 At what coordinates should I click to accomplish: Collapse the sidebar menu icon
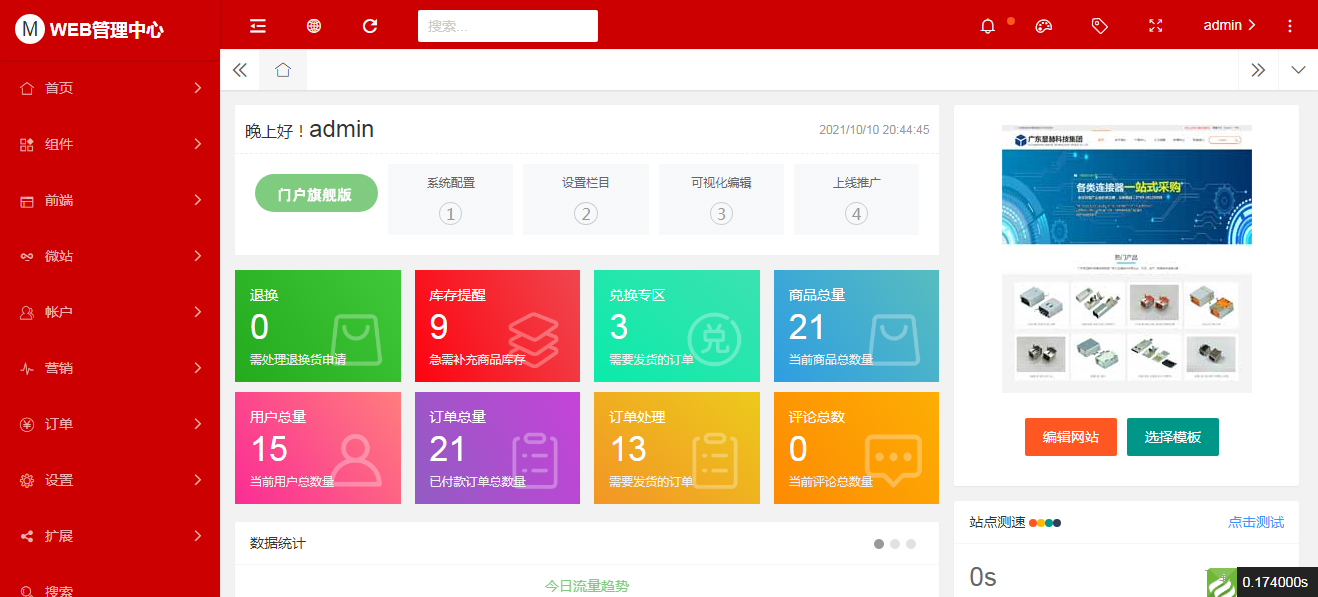tap(257, 26)
